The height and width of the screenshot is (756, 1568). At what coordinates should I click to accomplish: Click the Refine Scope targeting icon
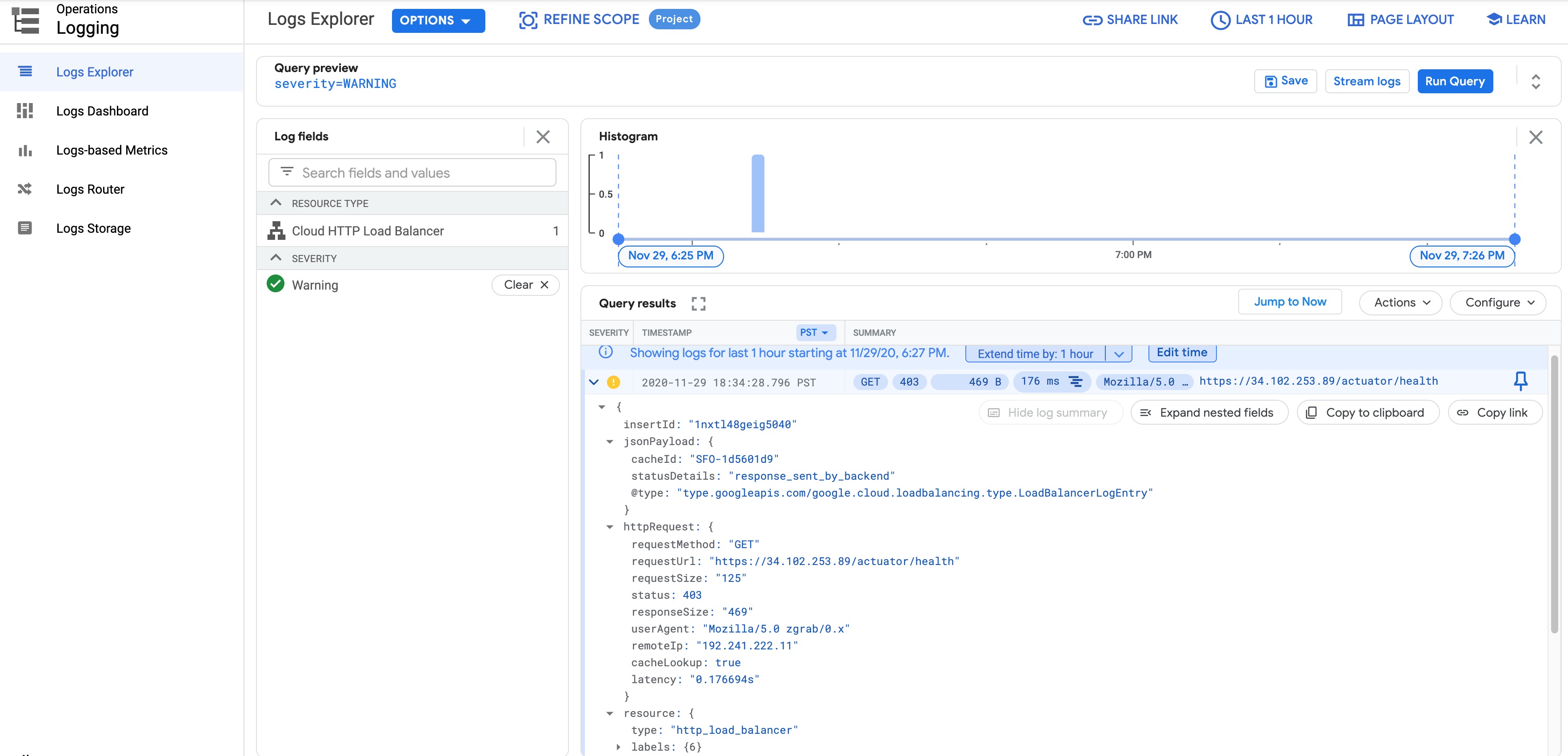527,19
